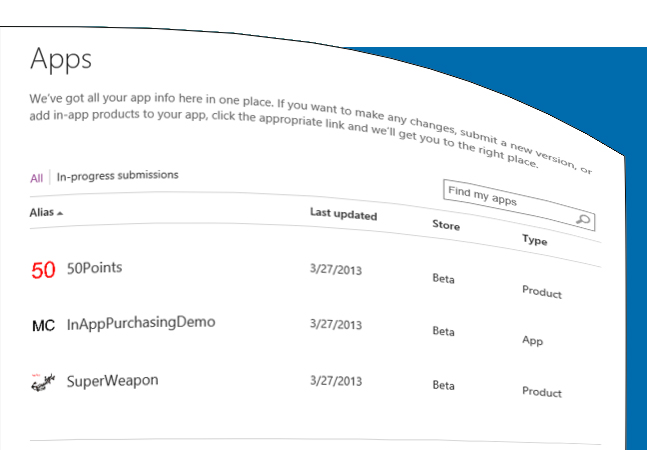Click the App type value for InAppPurchasingDemo

click(532, 341)
